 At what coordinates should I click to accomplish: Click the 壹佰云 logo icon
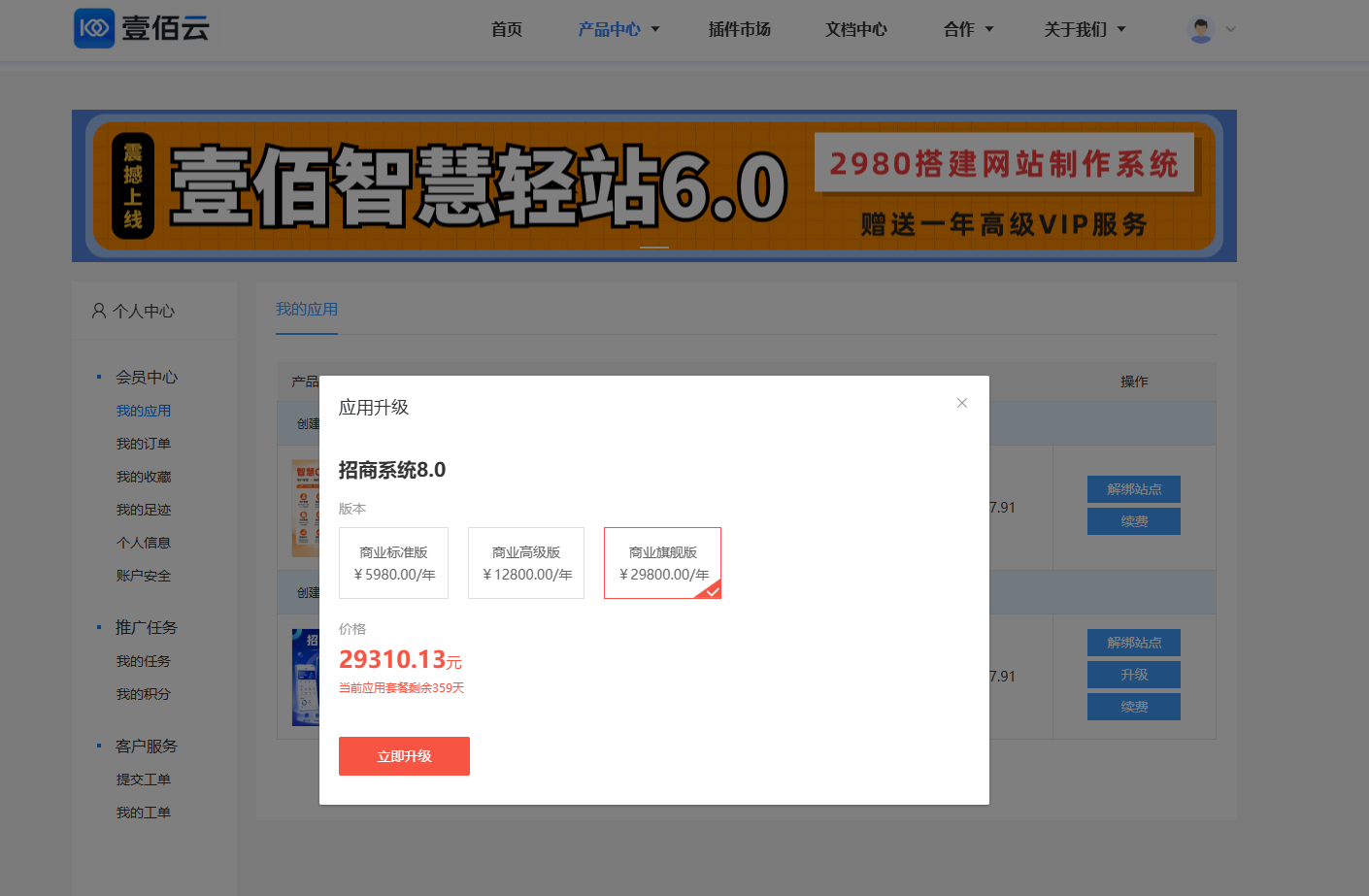coord(94,28)
